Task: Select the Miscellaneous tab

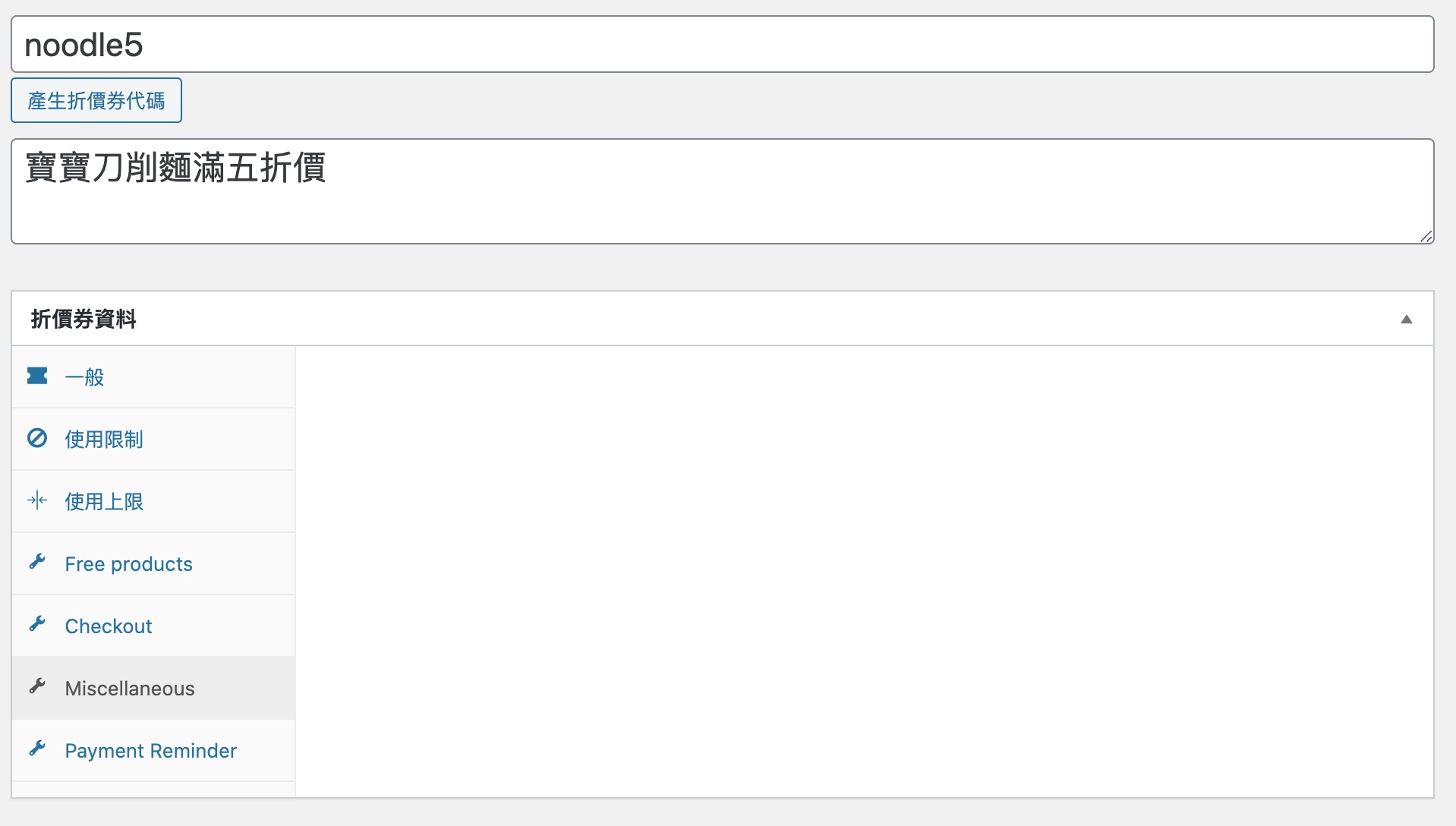Action: click(x=153, y=688)
